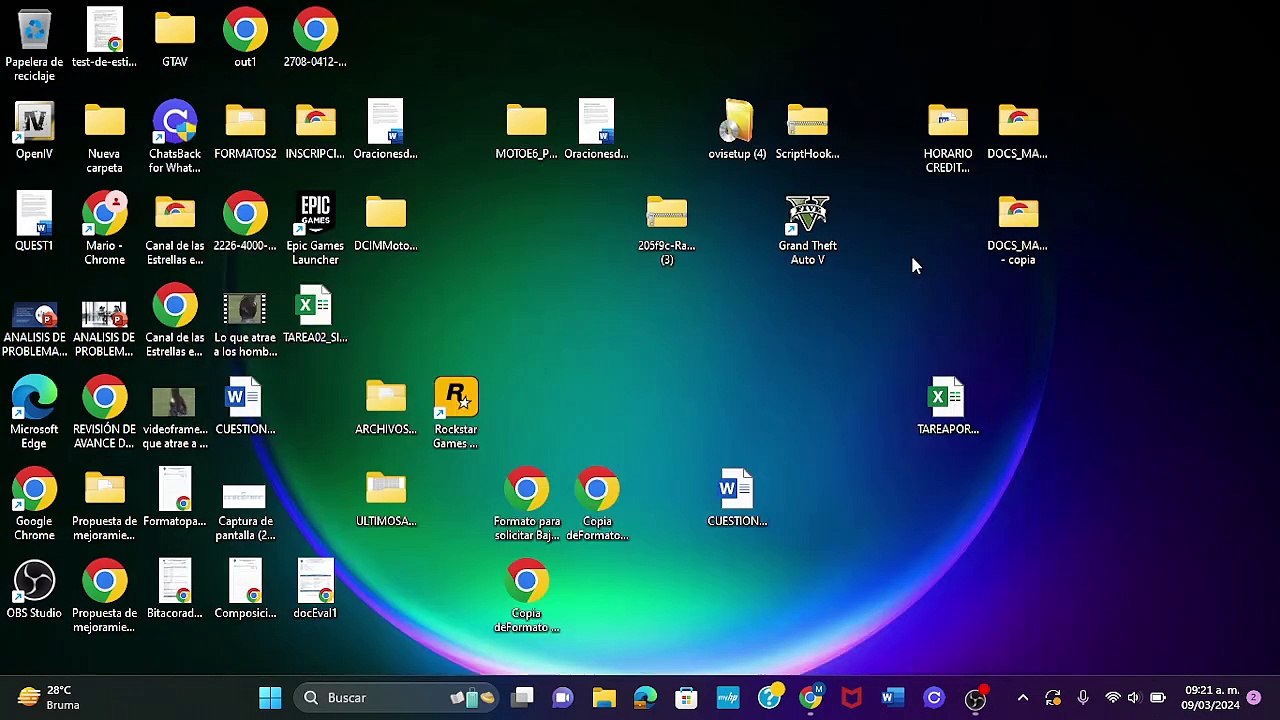The height and width of the screenshot is (720, 1280).
Task: Select the Mario - Chrome profile shortcut
Action: (x=104, y=230)
